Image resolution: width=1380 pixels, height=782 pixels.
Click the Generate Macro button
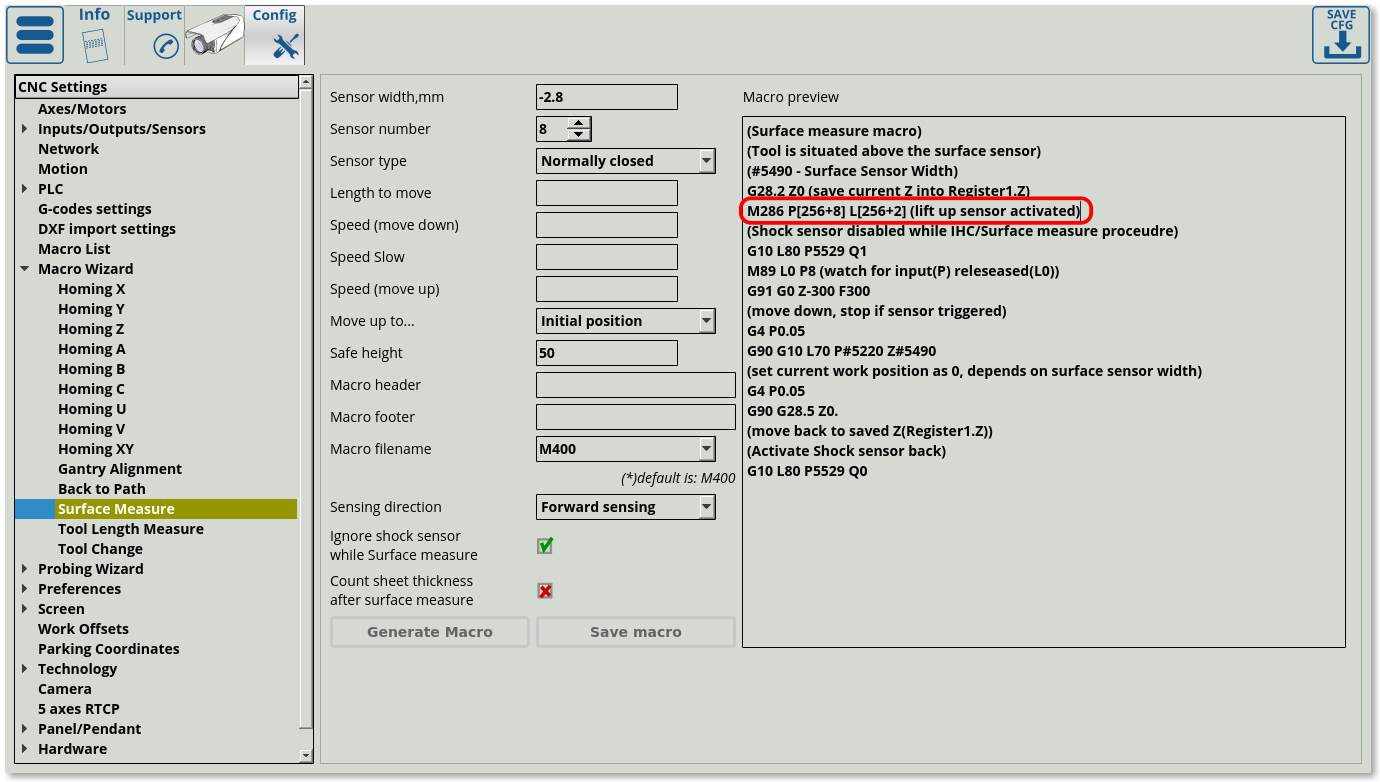tap(430, 632)
